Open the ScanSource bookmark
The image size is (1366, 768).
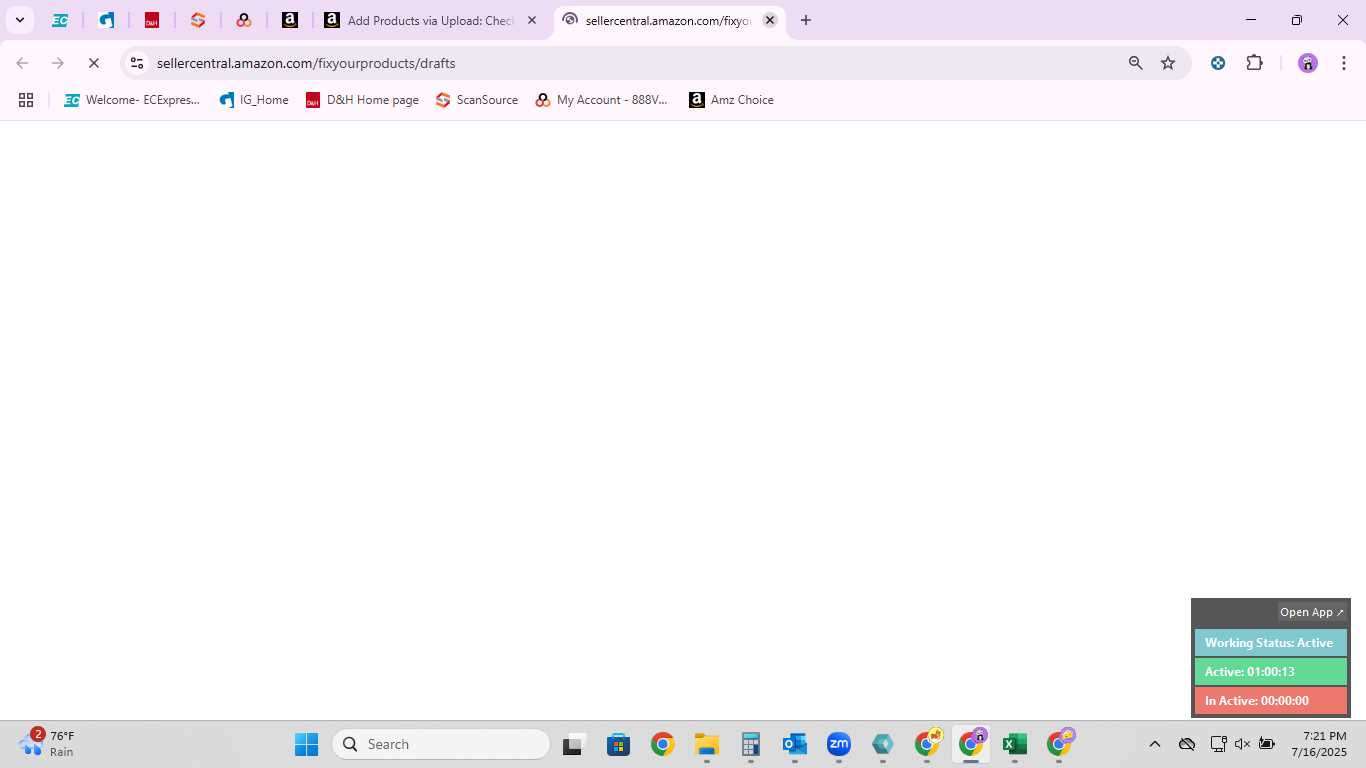click(477, 100)
